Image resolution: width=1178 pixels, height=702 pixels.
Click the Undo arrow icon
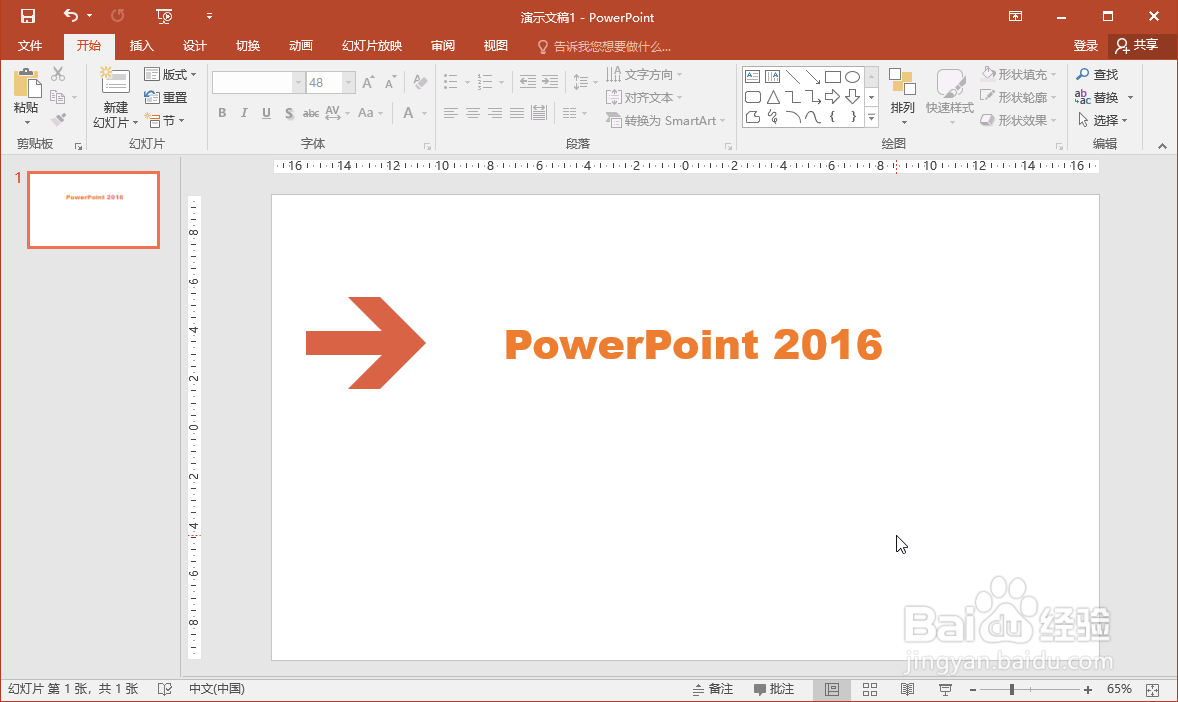[71, 15]
